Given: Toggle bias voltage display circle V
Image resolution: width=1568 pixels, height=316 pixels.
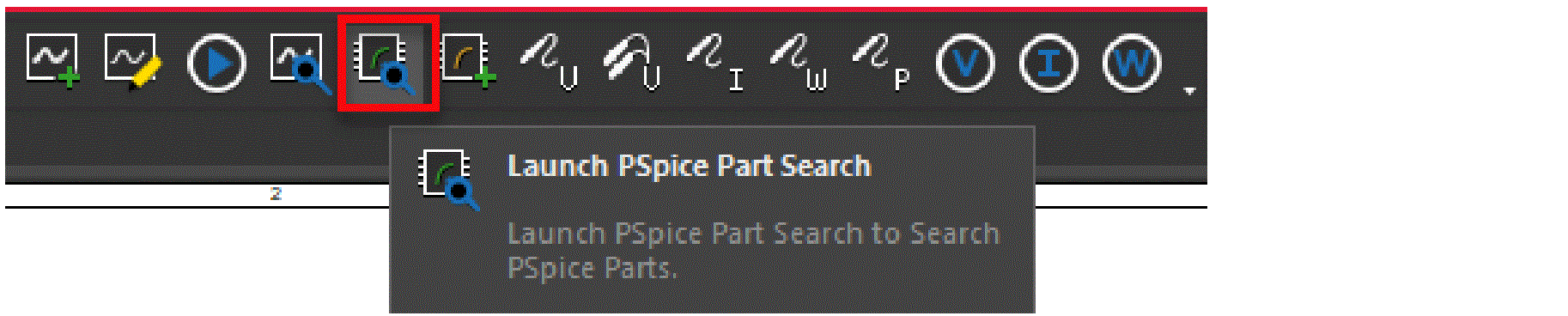Looking at the screenshot, I should (965, 64).
